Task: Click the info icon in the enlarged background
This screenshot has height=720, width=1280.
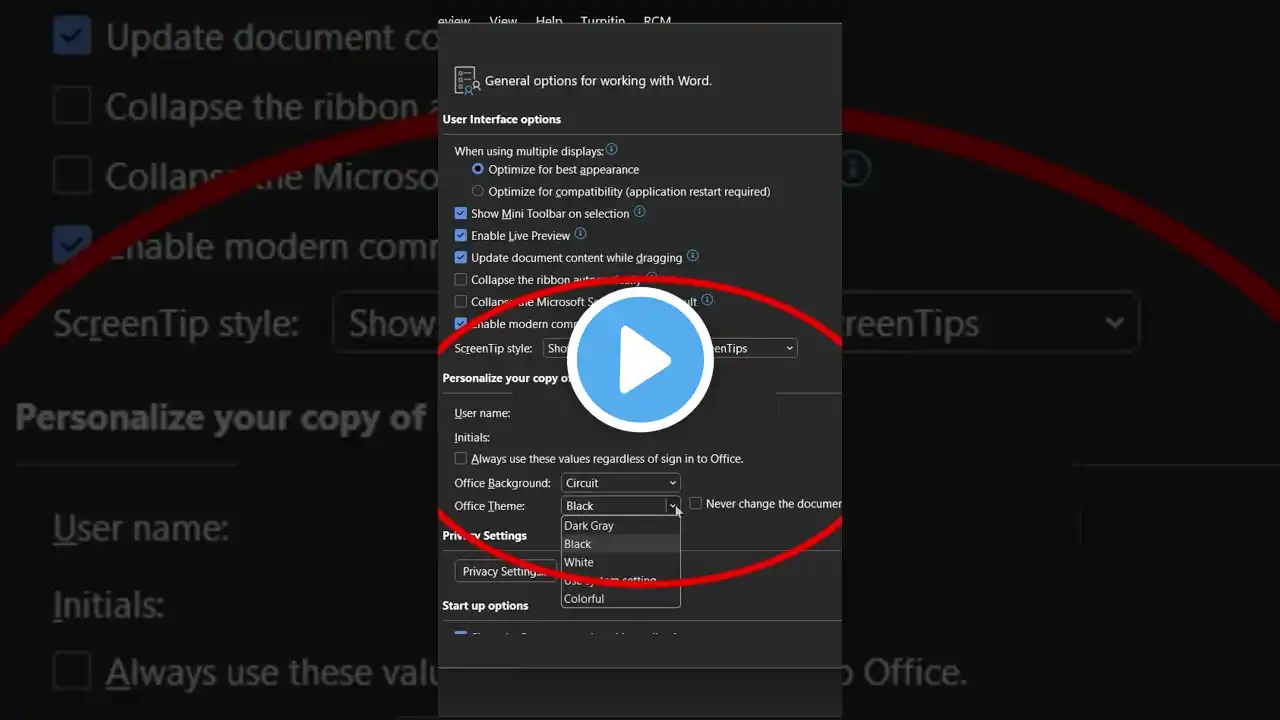Action: (854, 168)
